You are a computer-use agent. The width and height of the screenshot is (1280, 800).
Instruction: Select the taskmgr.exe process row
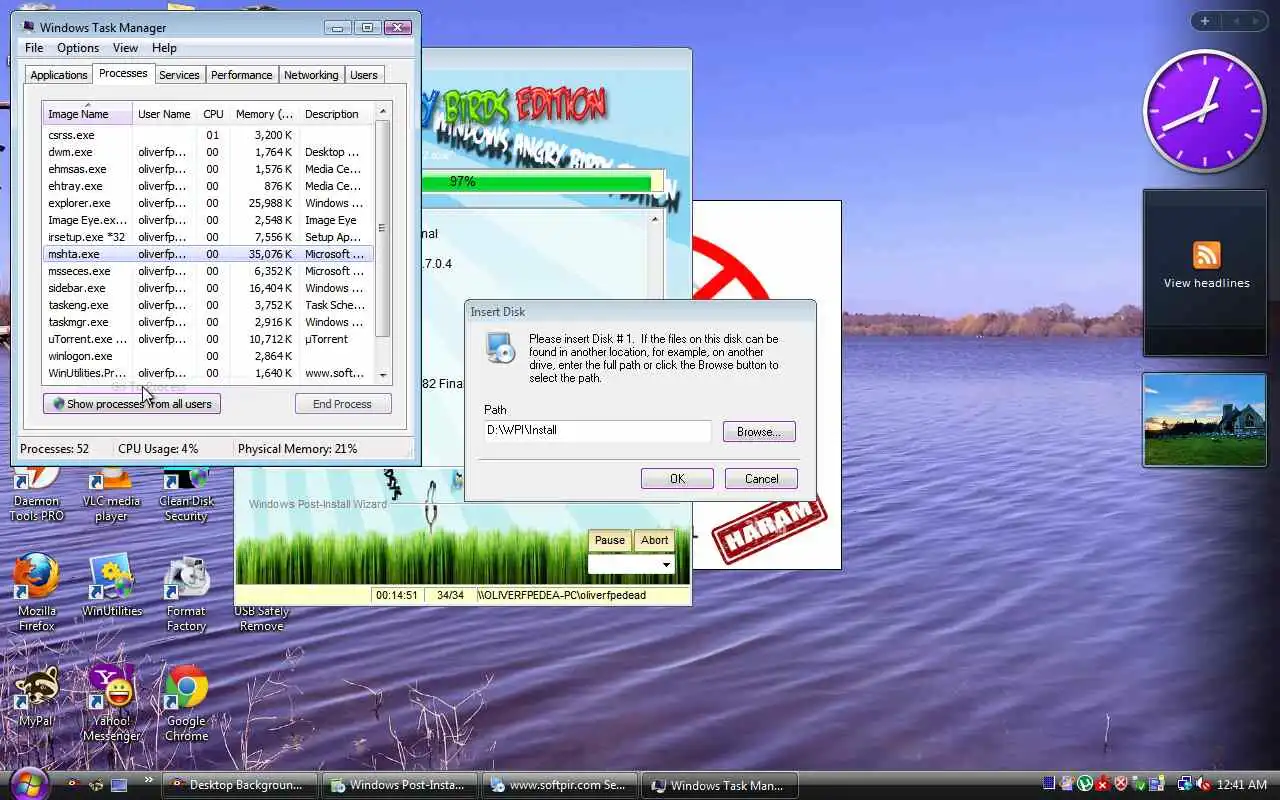[x=208, y=322]
